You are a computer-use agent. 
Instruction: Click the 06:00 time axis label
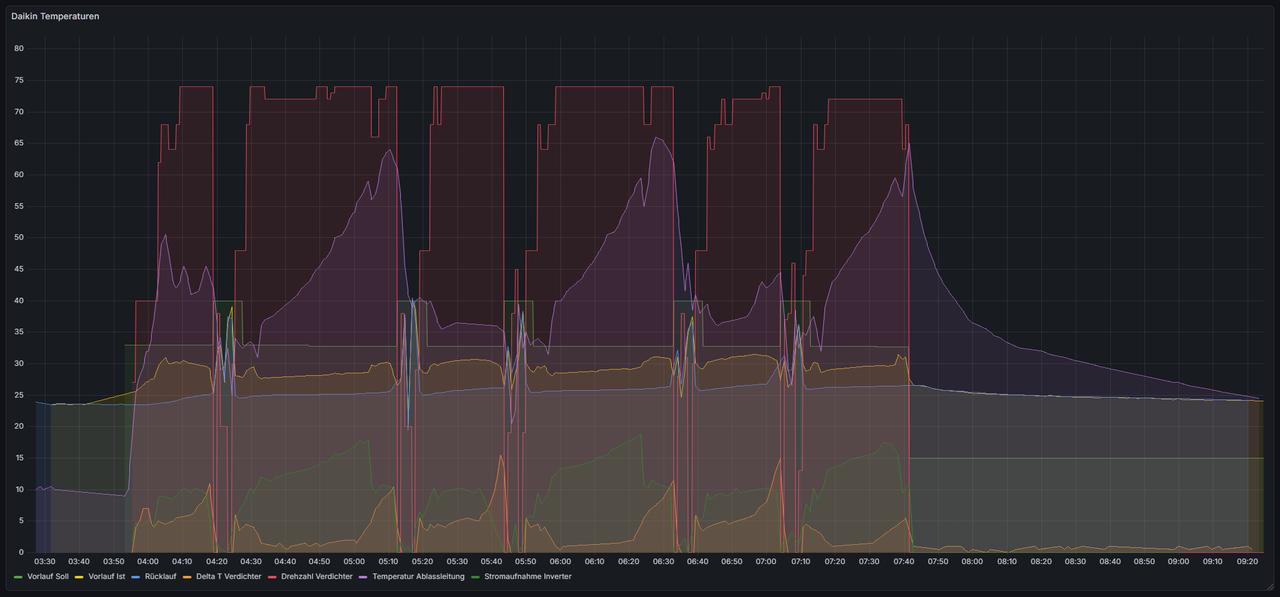[560, 561]
